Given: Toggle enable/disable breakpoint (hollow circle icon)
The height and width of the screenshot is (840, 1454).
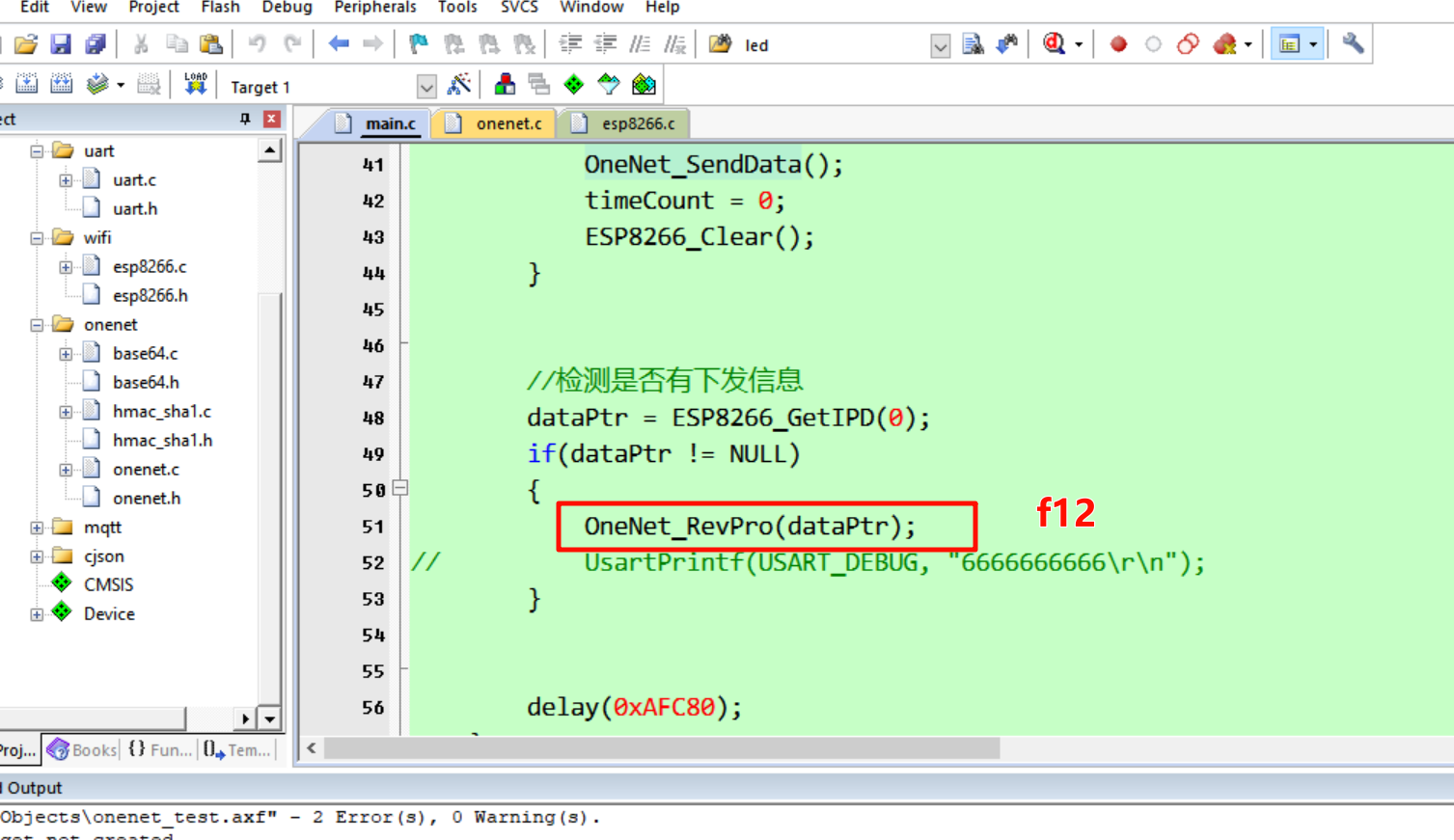Looking at the screenshot, I should [x=1153, y=44].
